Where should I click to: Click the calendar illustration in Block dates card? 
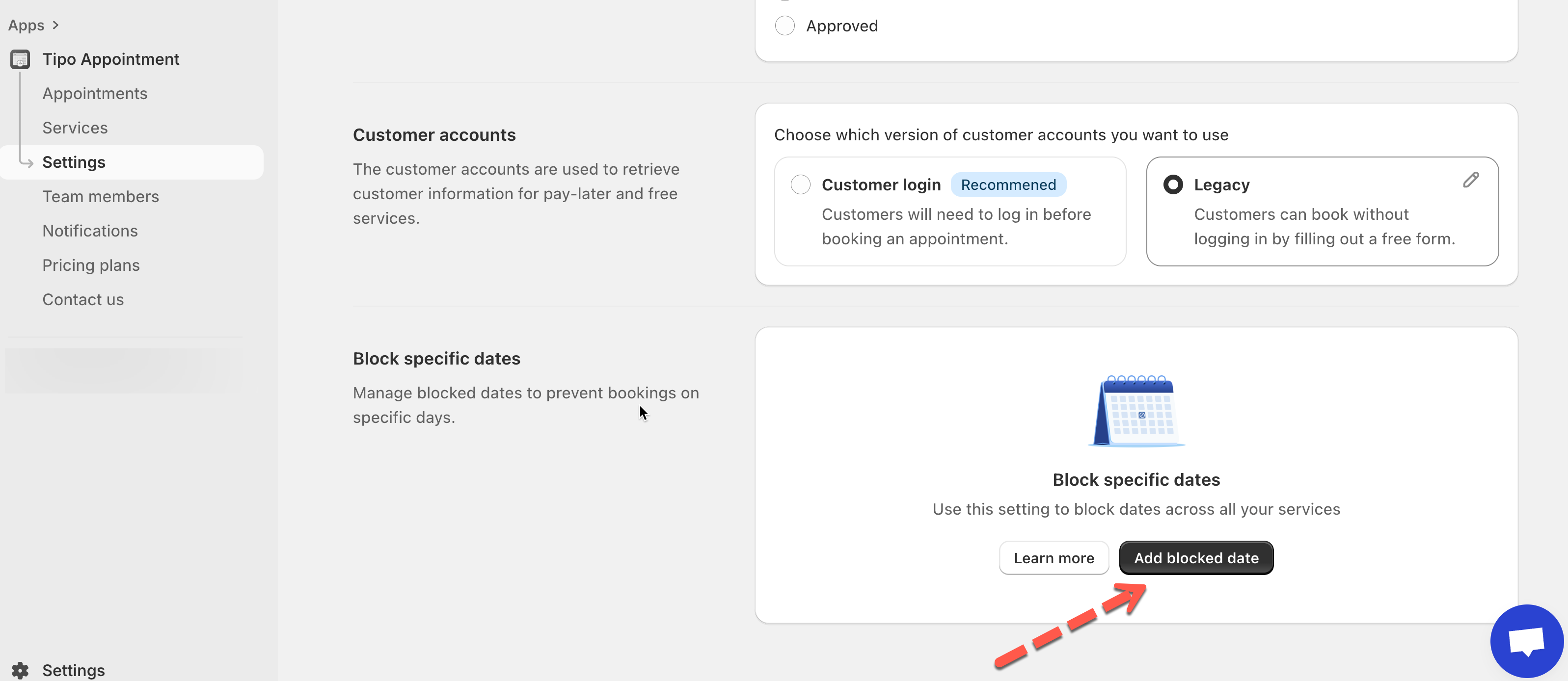pyautogui.click(x=1136, y=411)
